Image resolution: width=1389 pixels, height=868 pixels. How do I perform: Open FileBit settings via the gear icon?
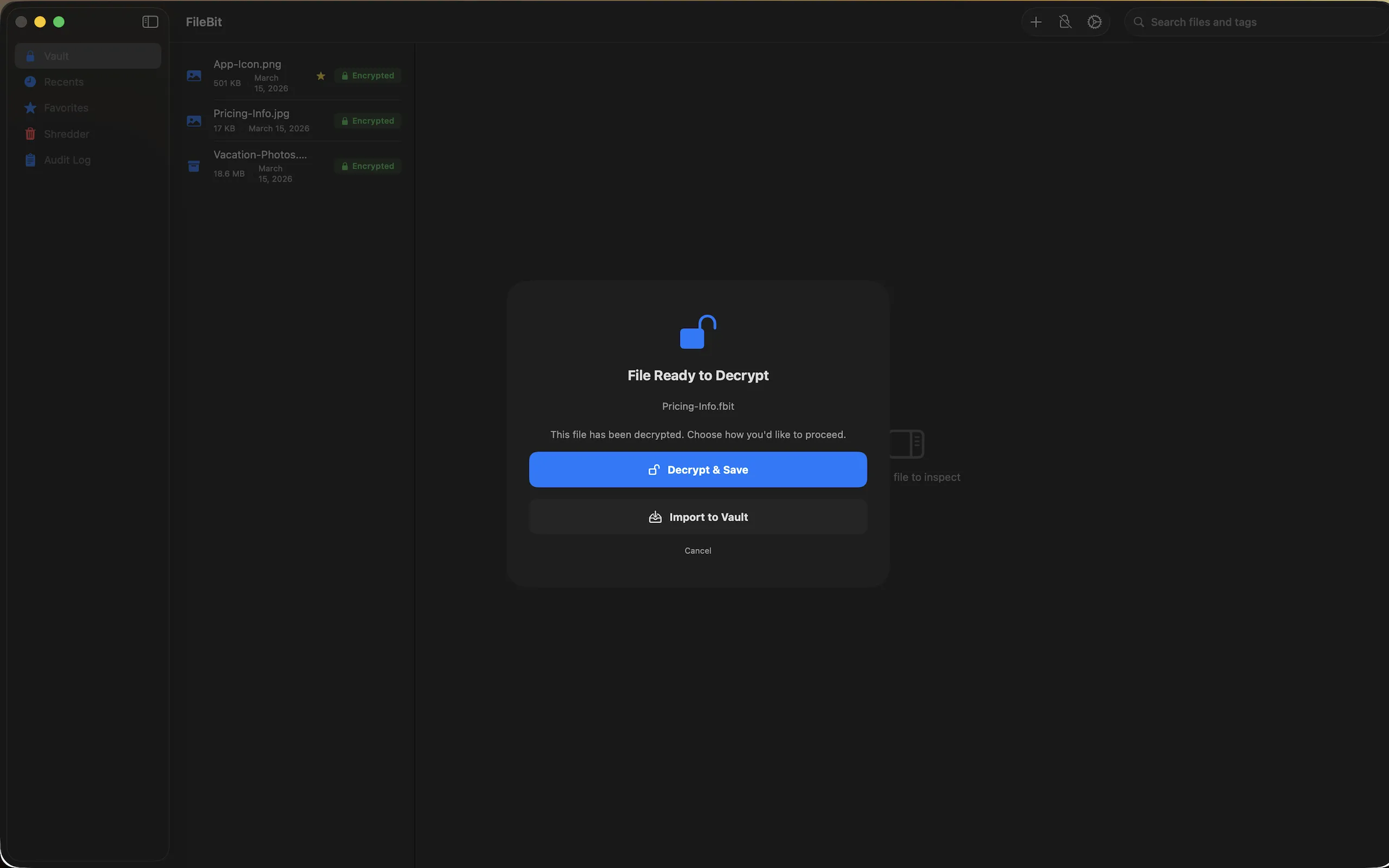tap(1094, 21)
